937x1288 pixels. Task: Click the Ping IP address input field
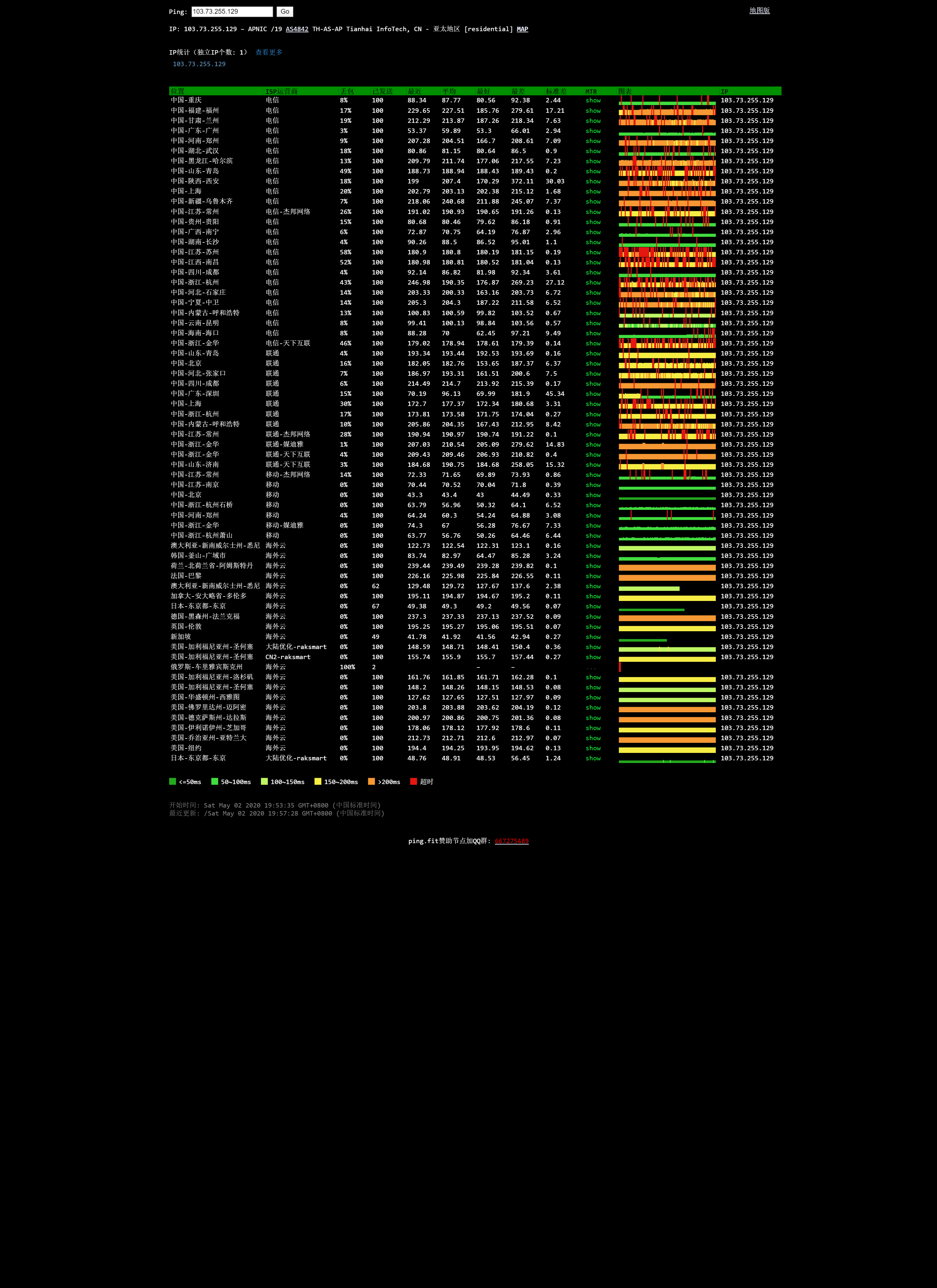point(232,11)
